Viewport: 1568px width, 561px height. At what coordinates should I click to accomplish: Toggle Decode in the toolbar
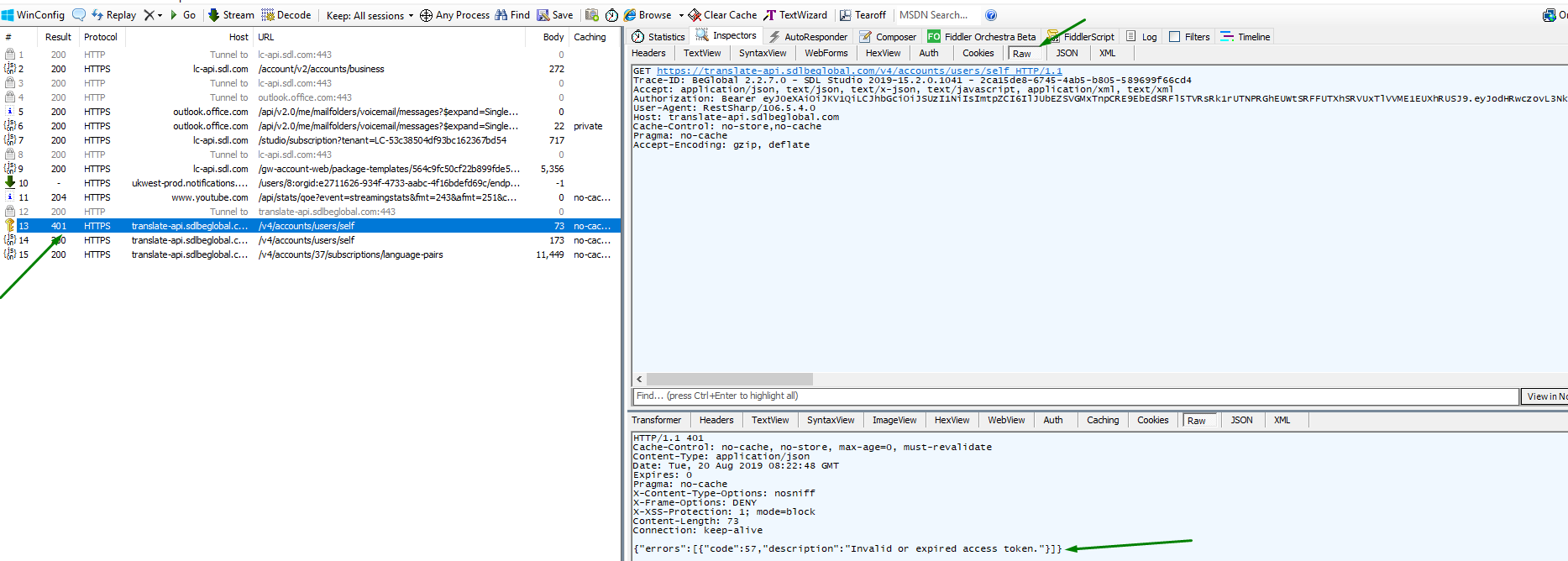pos(286,15)
